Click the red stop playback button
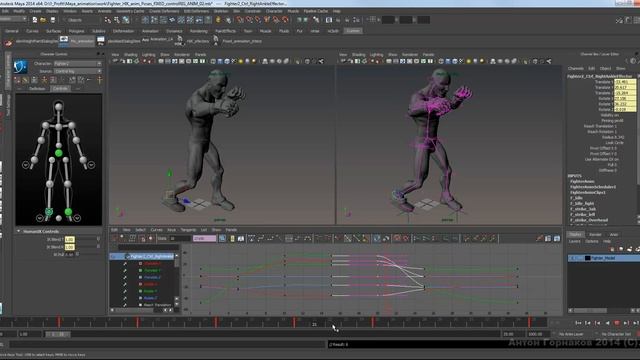The height and width of the screenshot is (360, 640). 617,323
